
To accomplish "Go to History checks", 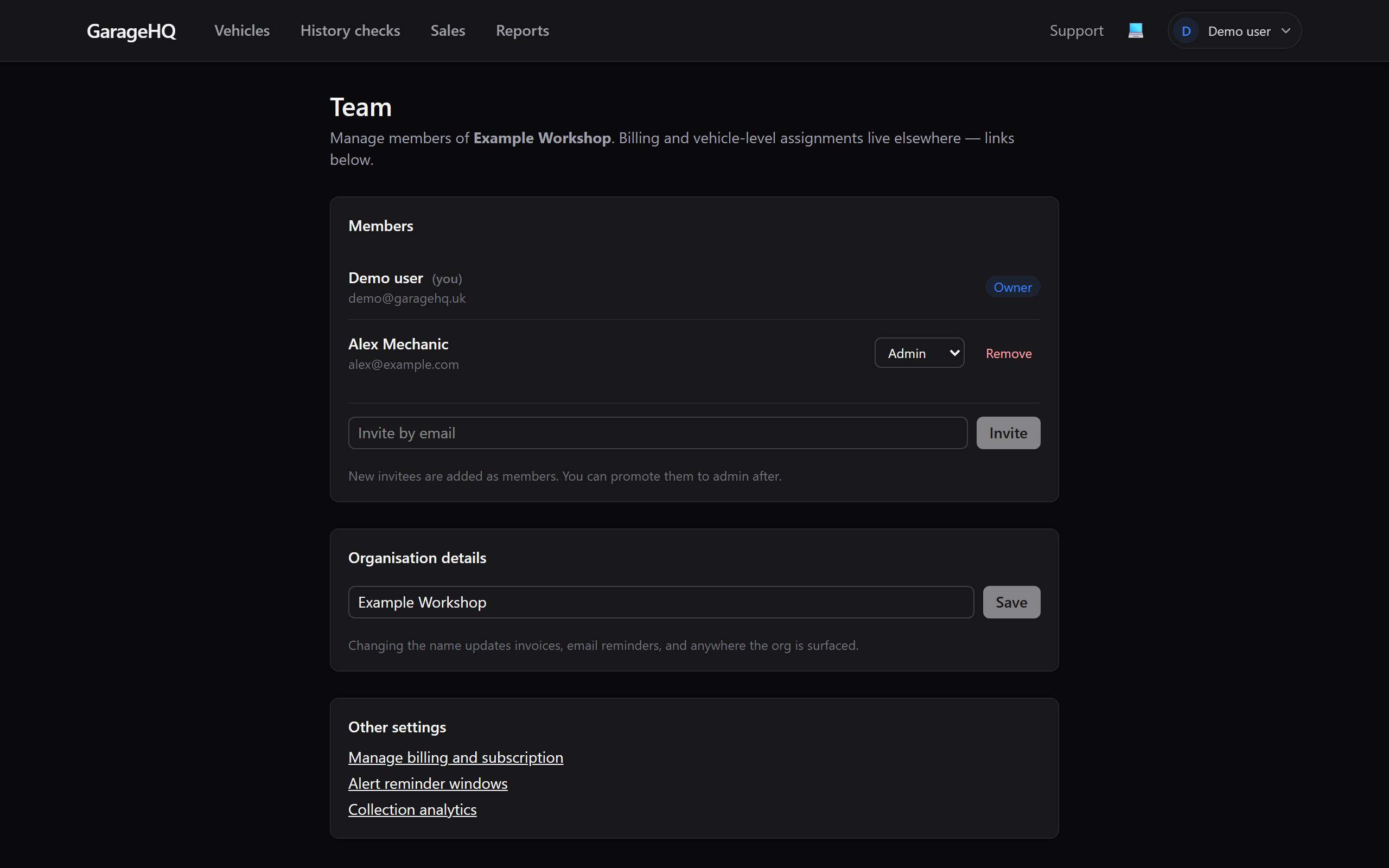I will click(350, 30).
